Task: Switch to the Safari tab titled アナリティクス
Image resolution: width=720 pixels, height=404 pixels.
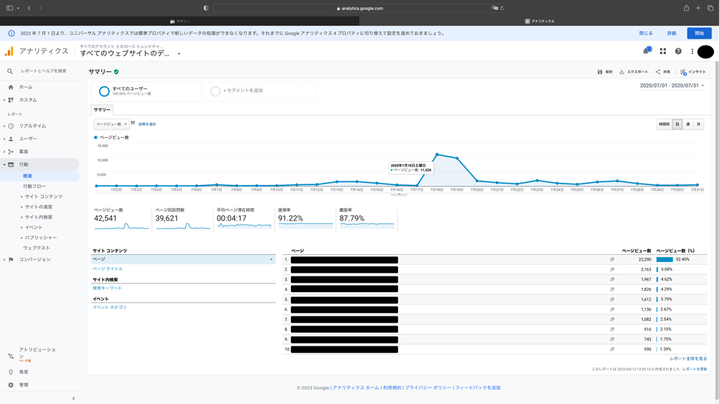Action: 540,21
